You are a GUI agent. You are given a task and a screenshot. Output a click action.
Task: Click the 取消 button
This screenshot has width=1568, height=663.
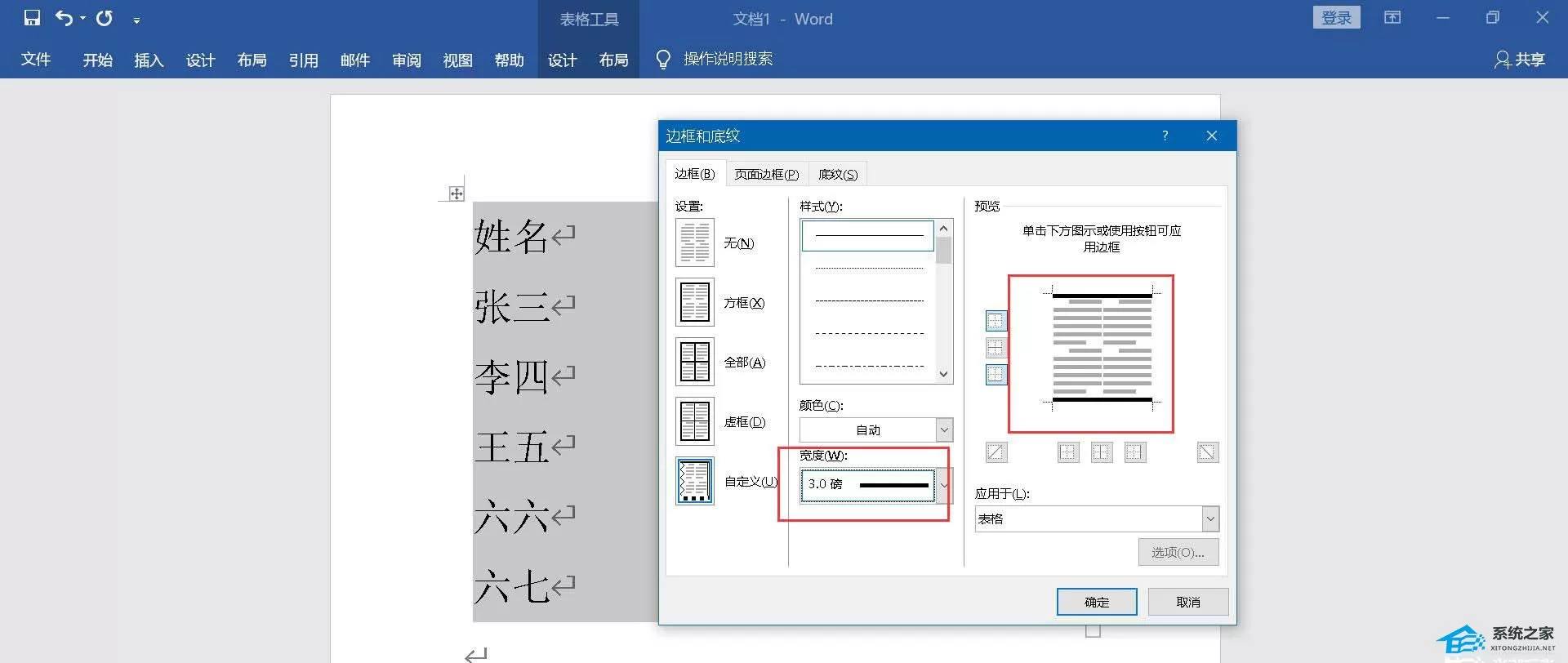[1188, 602]
